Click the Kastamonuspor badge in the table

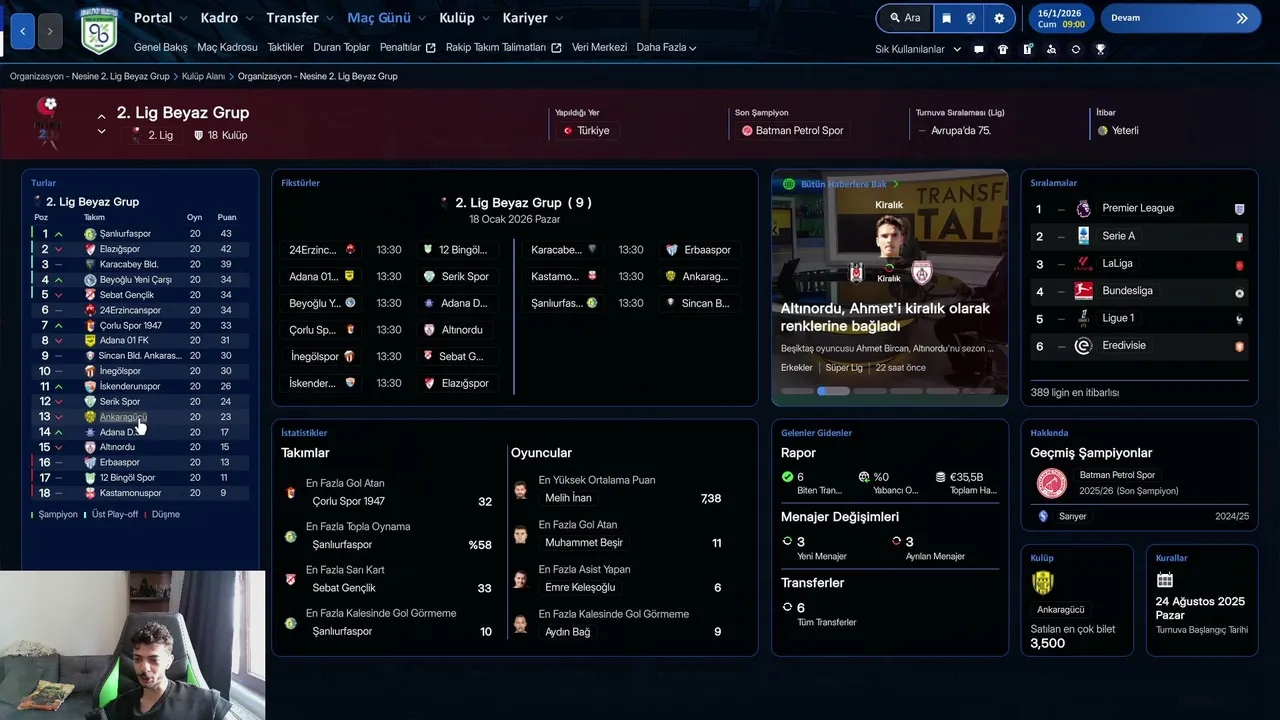[90, 493]
